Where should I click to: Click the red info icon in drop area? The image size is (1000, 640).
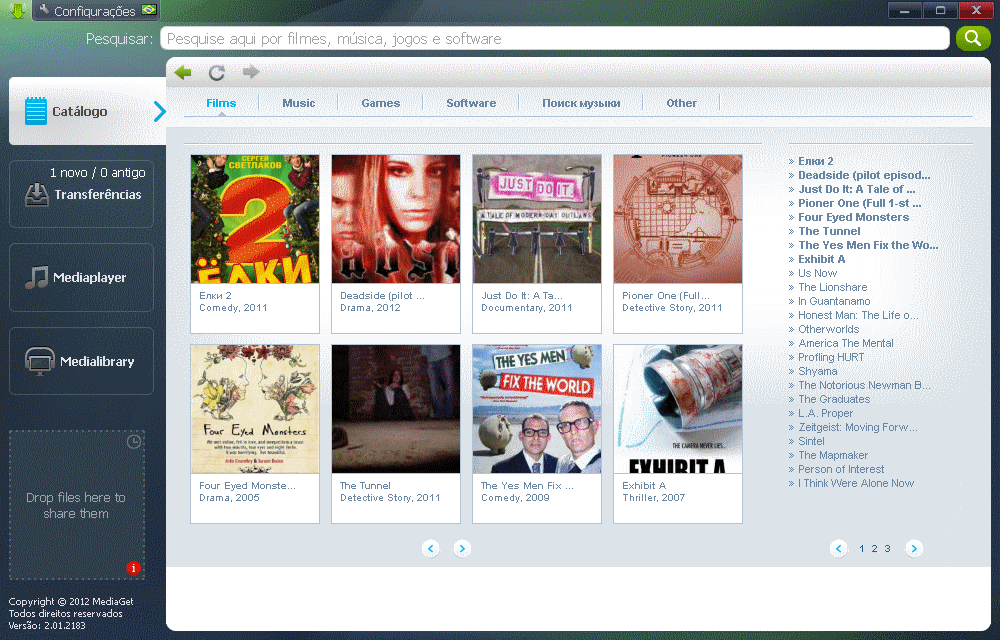click(x=133, y=569)
